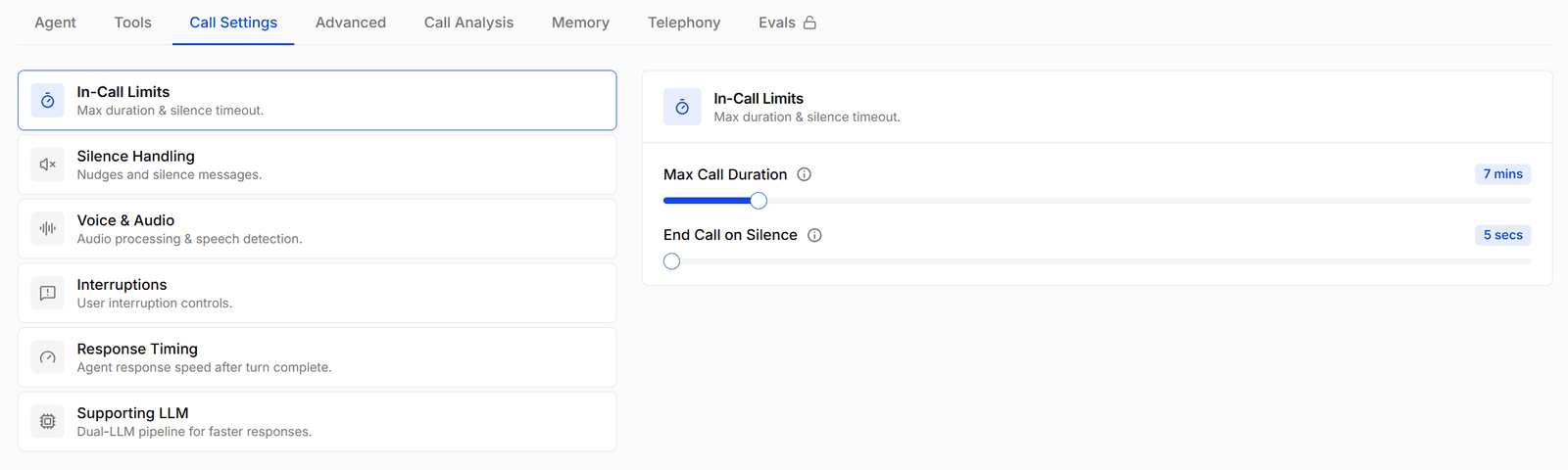1568x470 pixels.
Task: Click 'Agent response speed after turn complete.' text
Action: [205, 367]
